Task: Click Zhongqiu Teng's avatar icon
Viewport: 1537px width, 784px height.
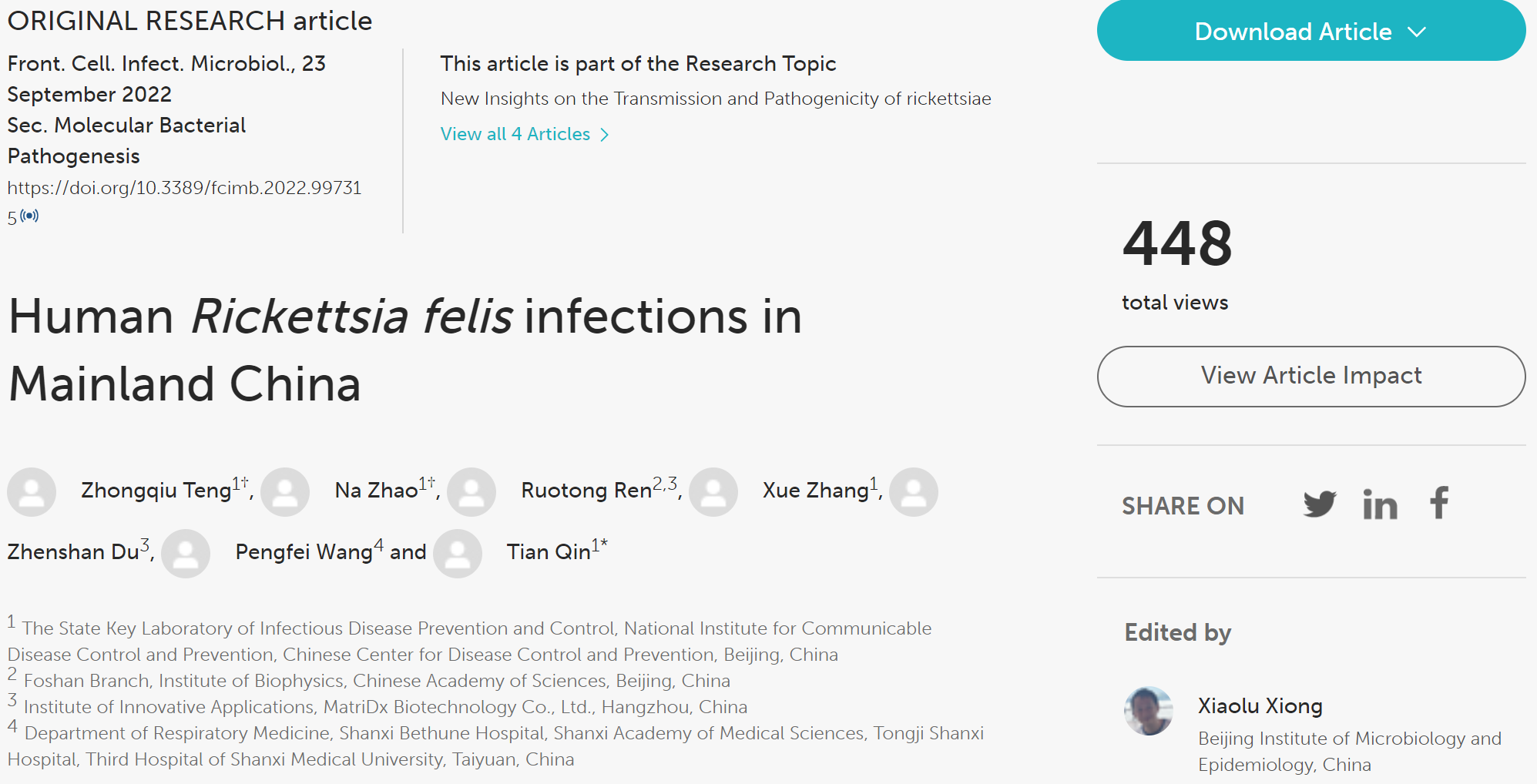Action: tap(32, 491)
